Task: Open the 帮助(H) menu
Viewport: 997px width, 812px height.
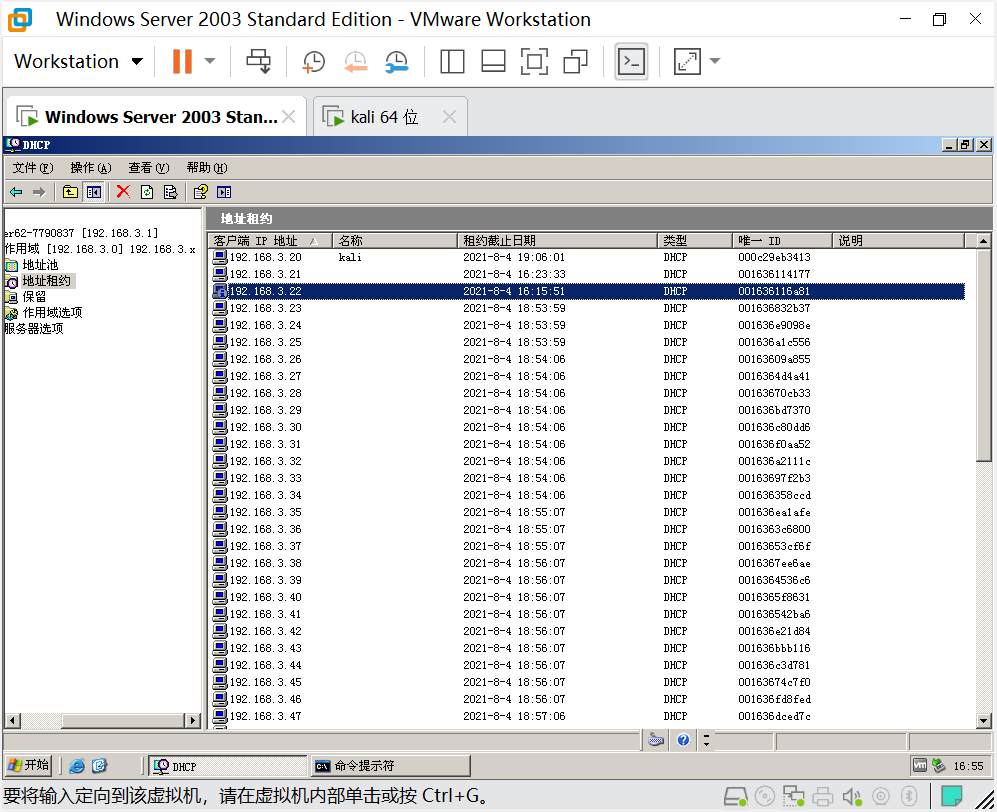Action: point(207,168)
